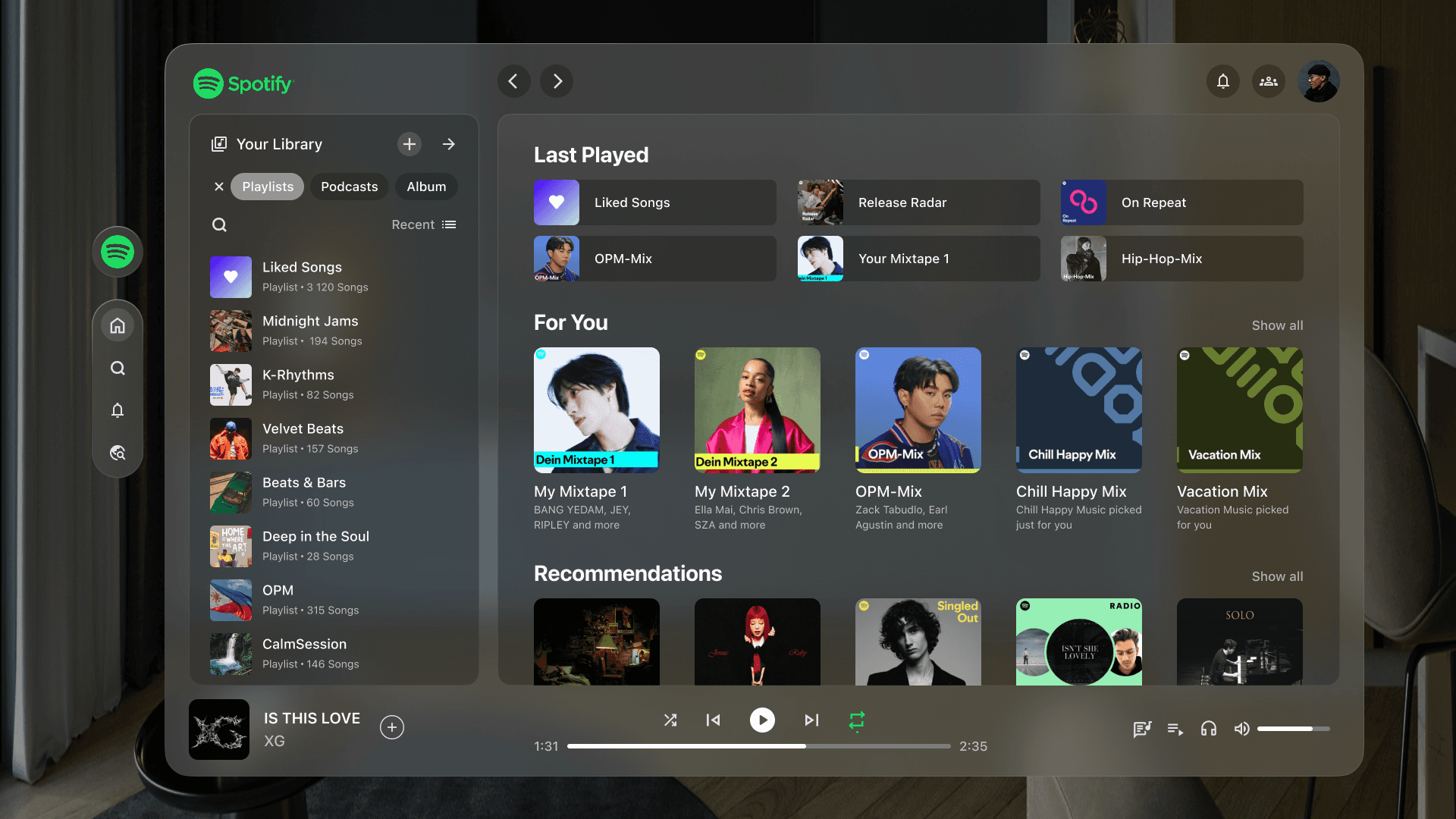Open OPM-Mix card in For You

(x=918, y=440)
